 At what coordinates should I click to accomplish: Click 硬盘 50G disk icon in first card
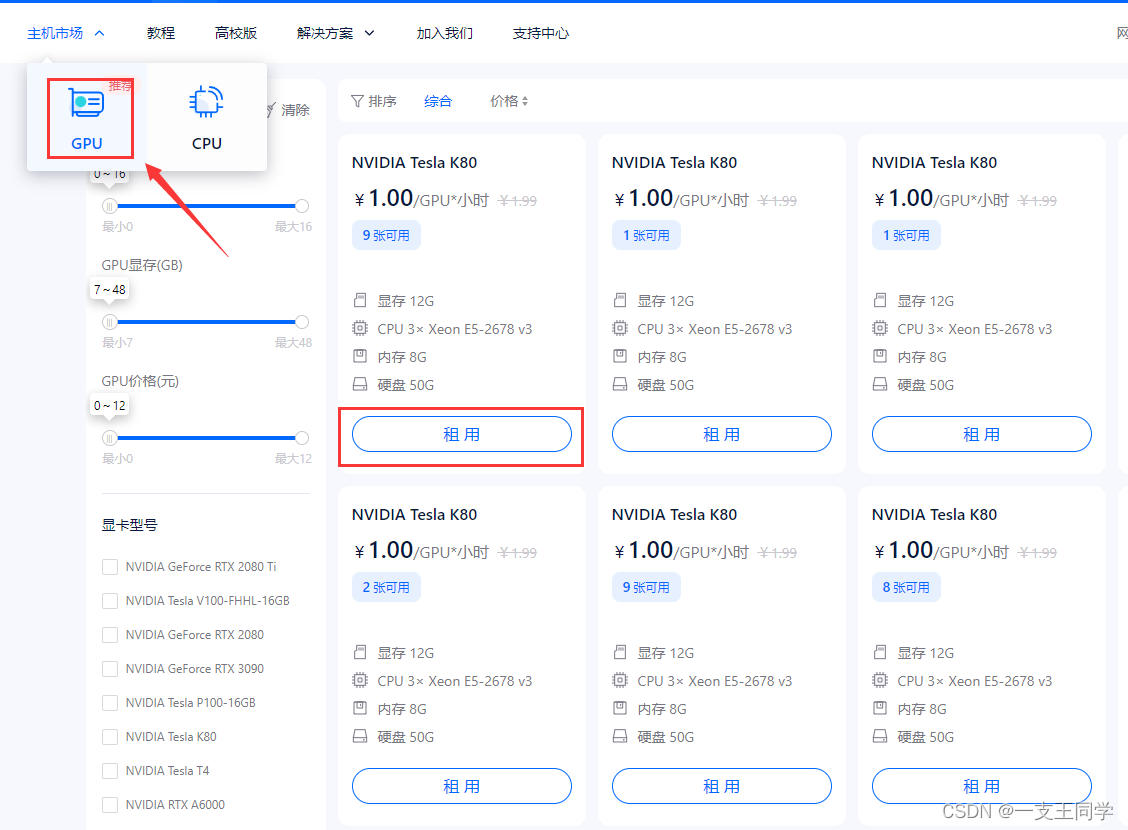(x=360, y=385)
